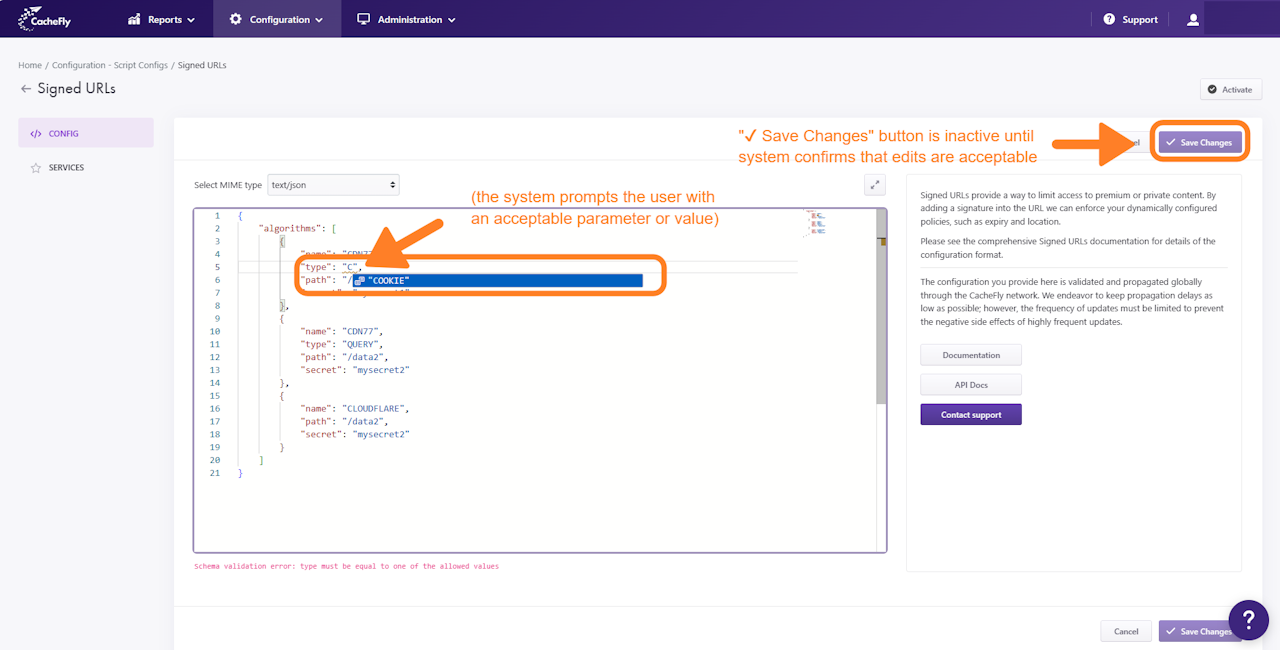Click the bottom Cancel button

coord(1126,631)
